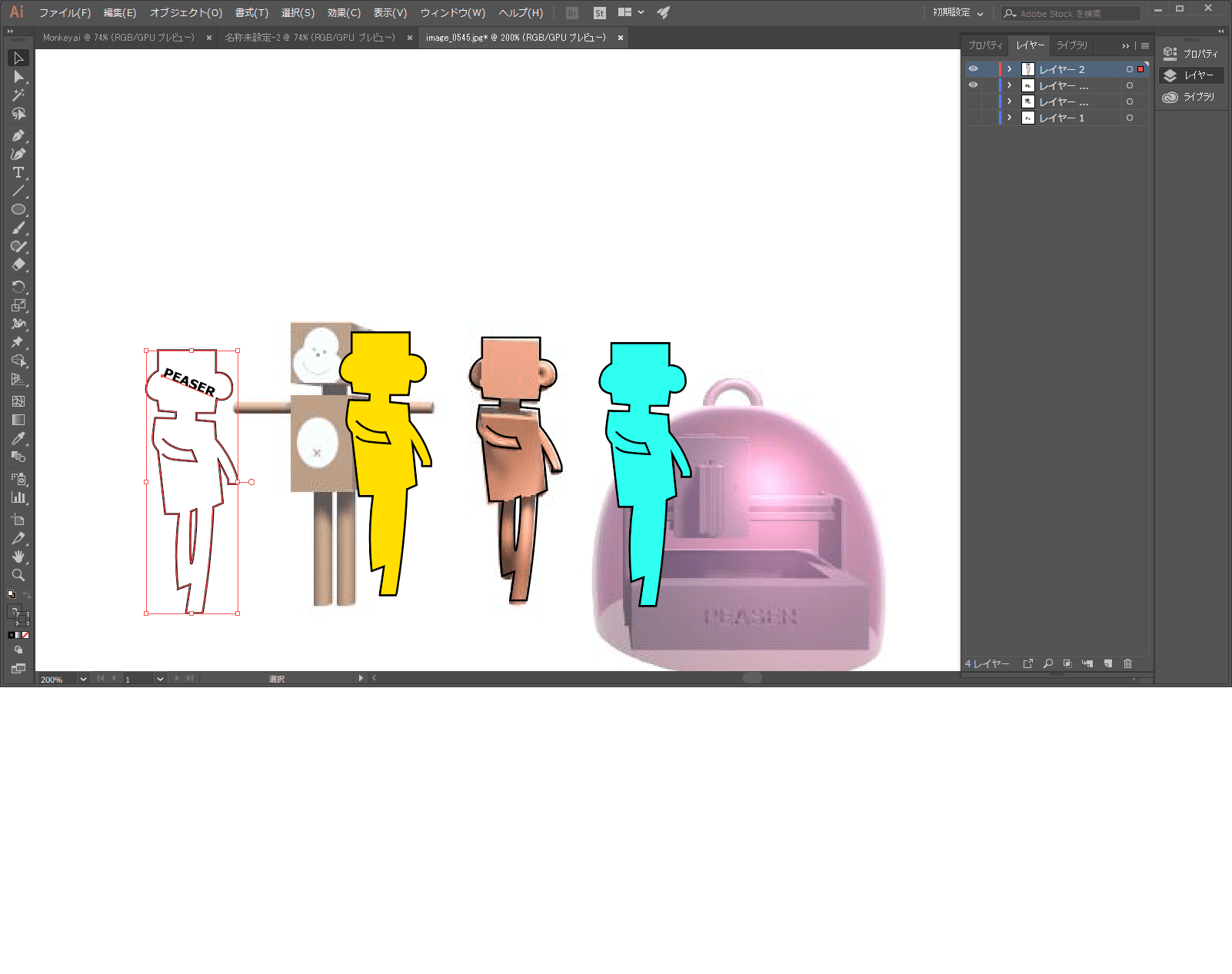Viewport: 1232px width, 974px height.
Task: Activate the Zoom tool
Action: tap(18, 575)
